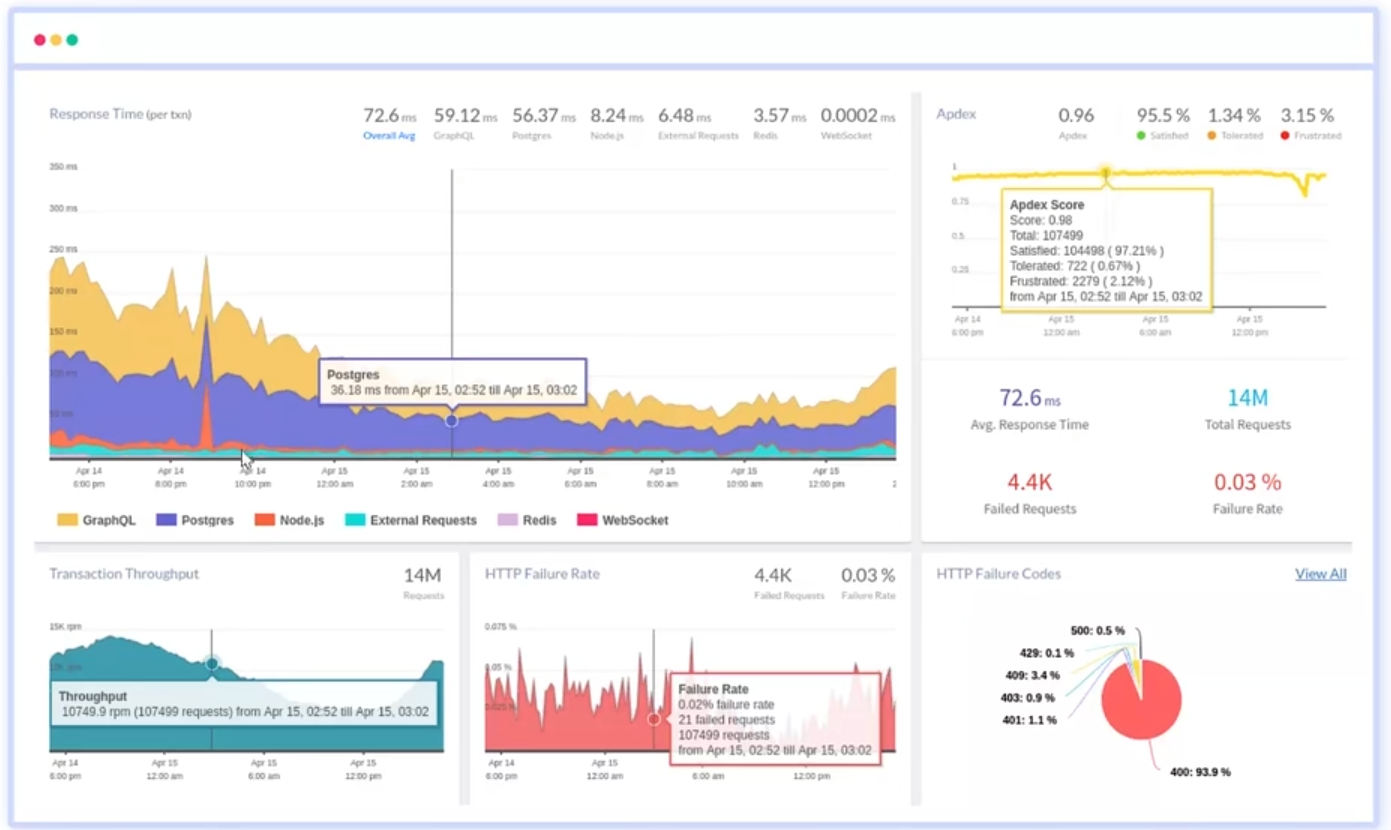Select the 56.37 ms Postgres metric
The width and height of the screenshot is (1391, 830).
point(544,124)
